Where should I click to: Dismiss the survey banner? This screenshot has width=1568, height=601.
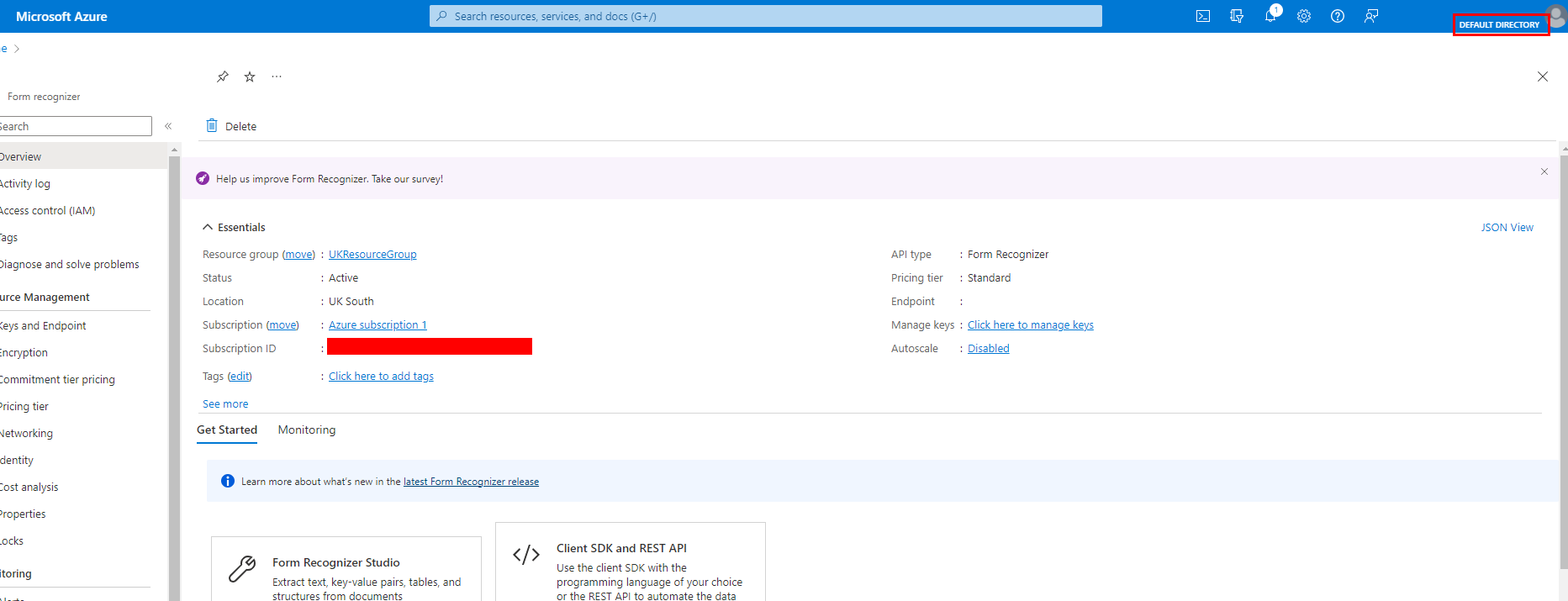pyautogui.click(x=1544, y=171)
